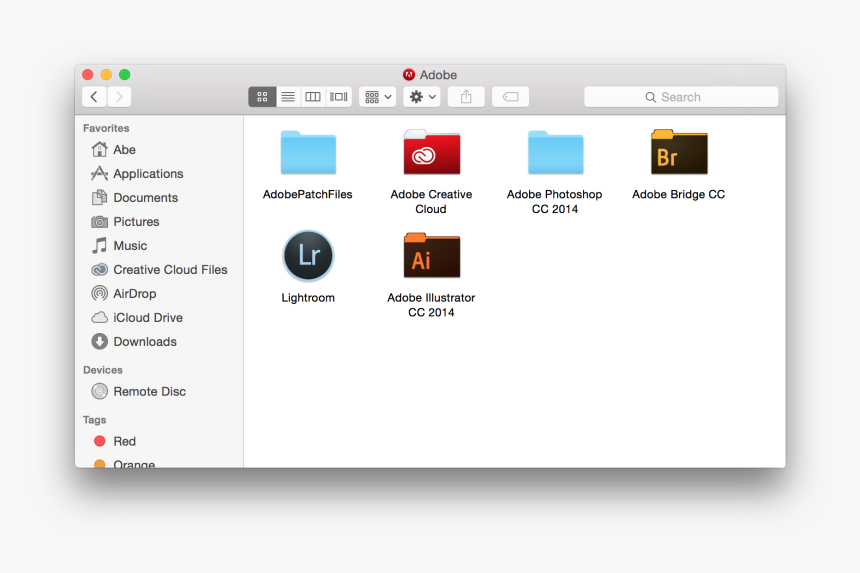
Task: Click the Share toolbar button
Action: (x=466, y=97)
